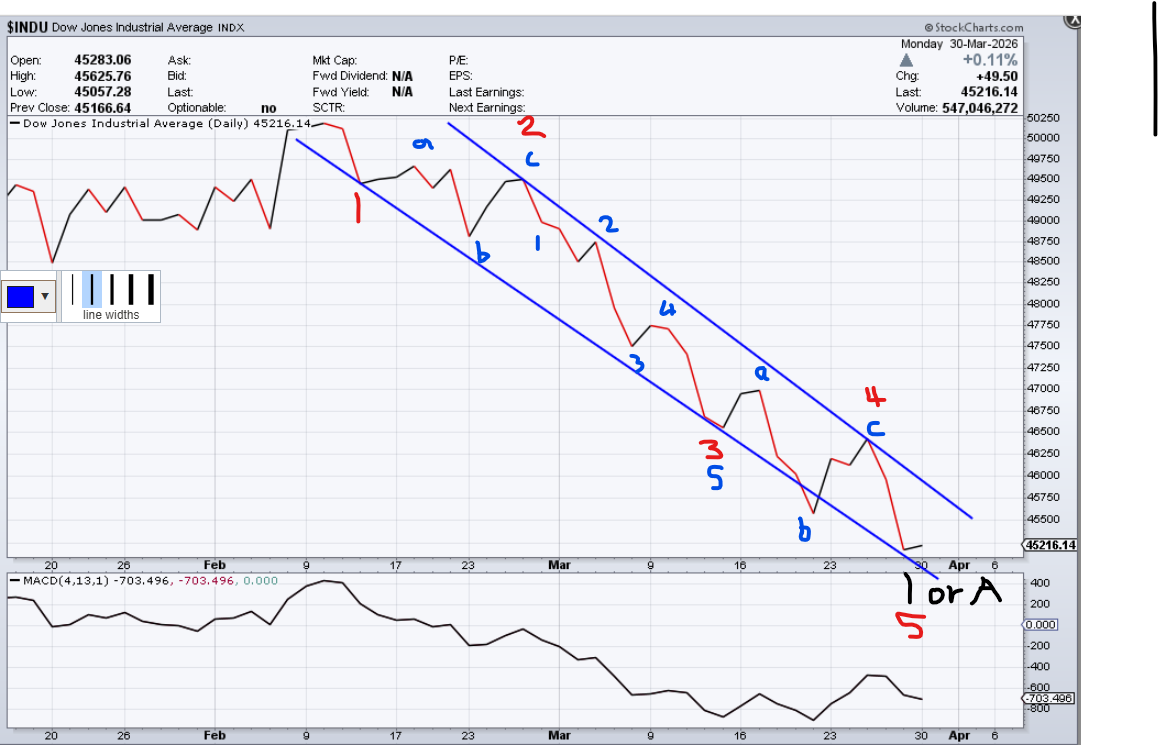Click the Optionable value 'no'
1158x745 pixels.
(269, 108)
